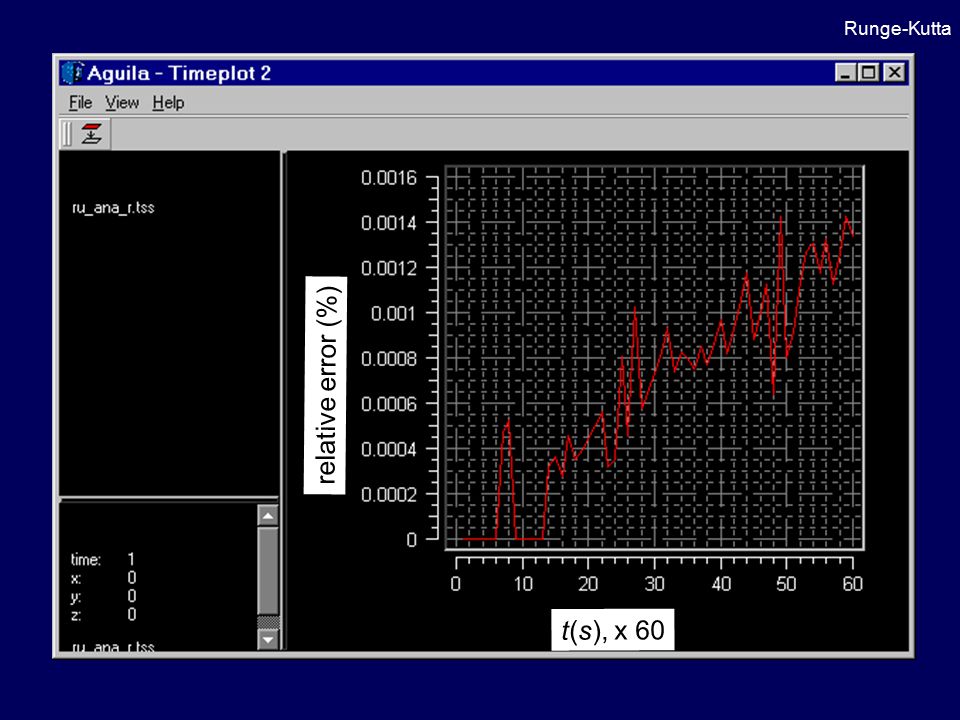Close the Aguila Timeplot 2 window
Viewport: 960px width, 720px height.
pyautogui.click(x=894, y=73)
